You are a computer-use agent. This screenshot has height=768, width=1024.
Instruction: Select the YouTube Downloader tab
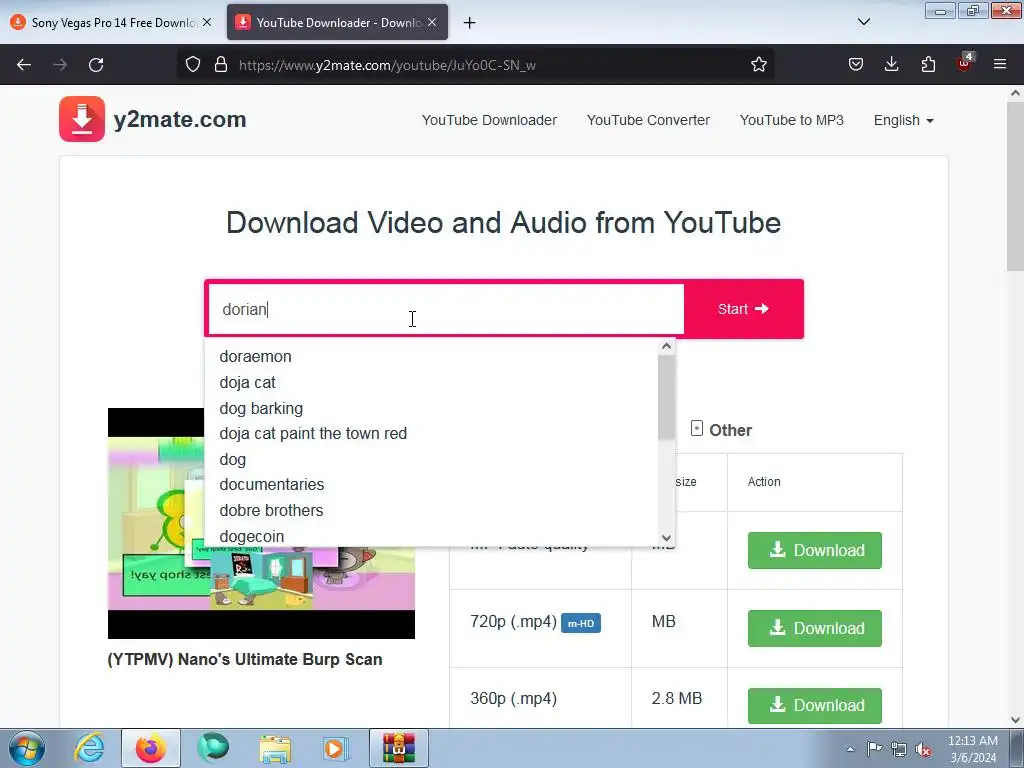pyautogui.click(x=337, y=23)
